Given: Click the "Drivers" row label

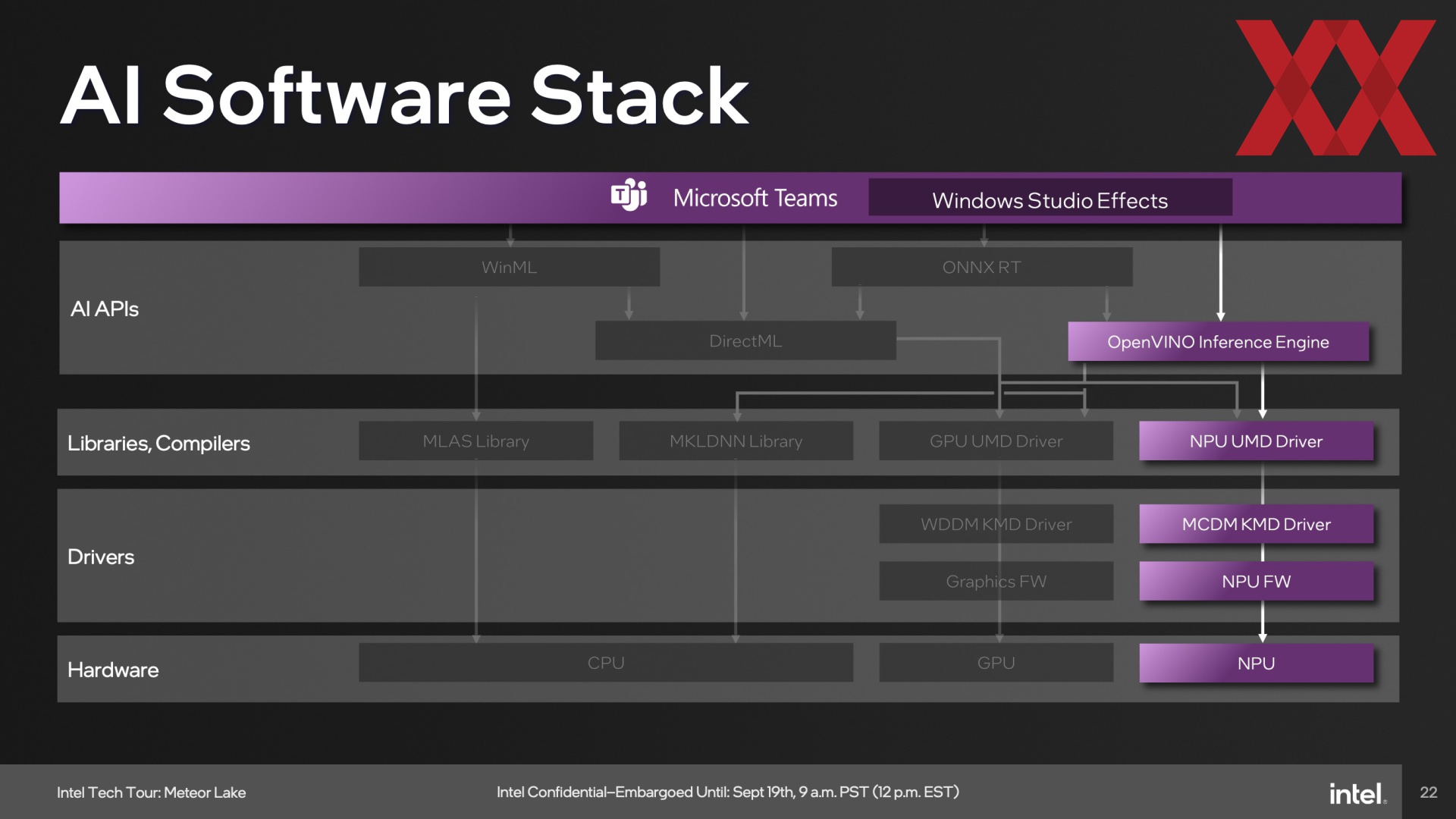Looking at the screenshot, I should [x=101, y=557].
